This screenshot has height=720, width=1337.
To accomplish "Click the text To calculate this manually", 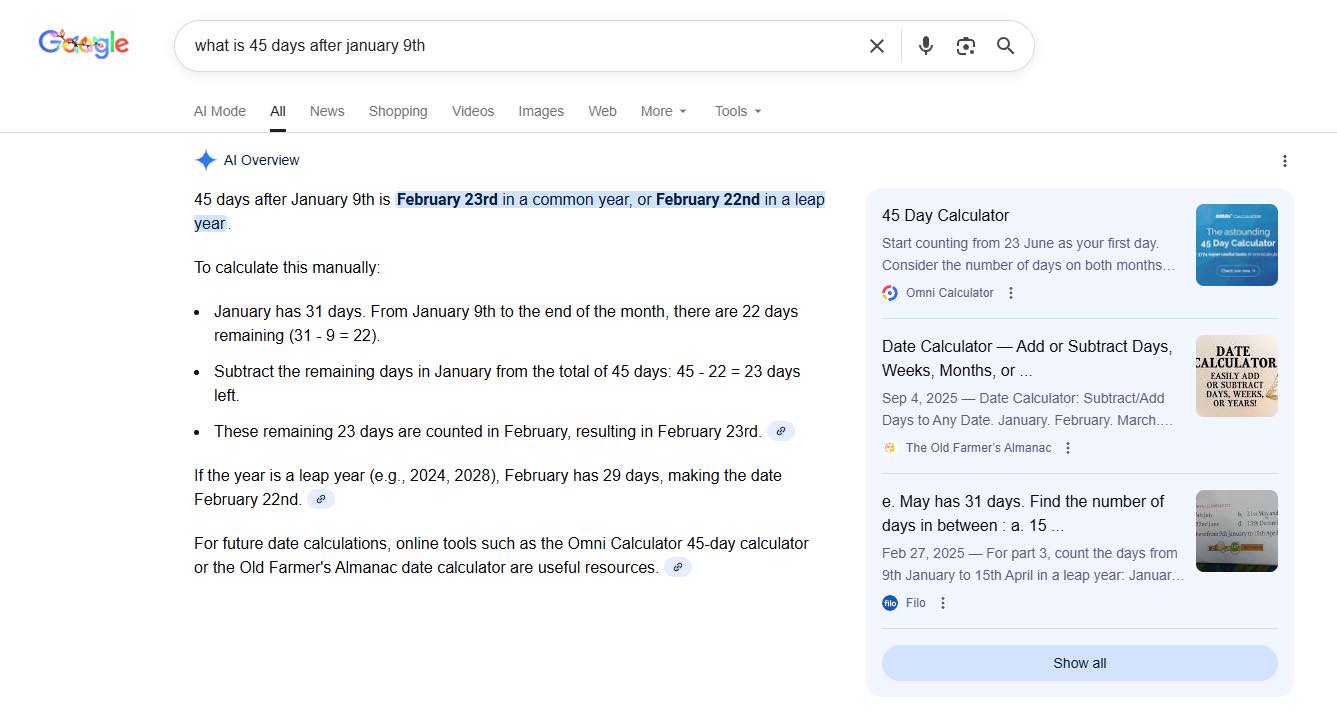I will 287,268.
